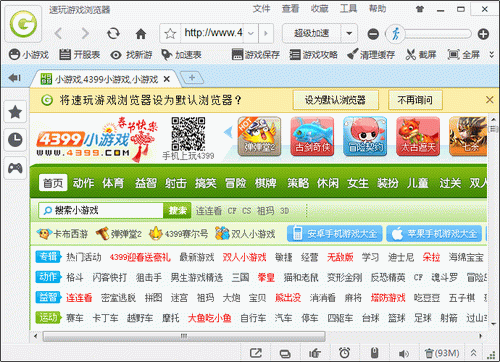Open 找新游 toolbar shortcut
This screenshot has width=500, height=362.
[x=132, y=55]
